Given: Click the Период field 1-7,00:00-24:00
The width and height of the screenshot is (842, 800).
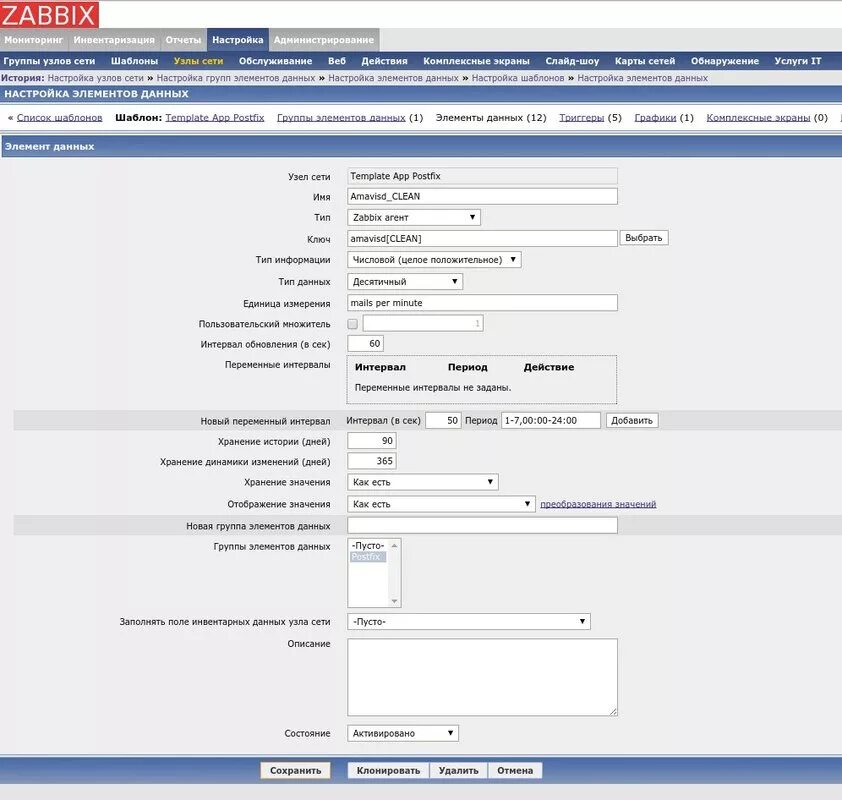Looking at the screenshot, I should [550, 420].
